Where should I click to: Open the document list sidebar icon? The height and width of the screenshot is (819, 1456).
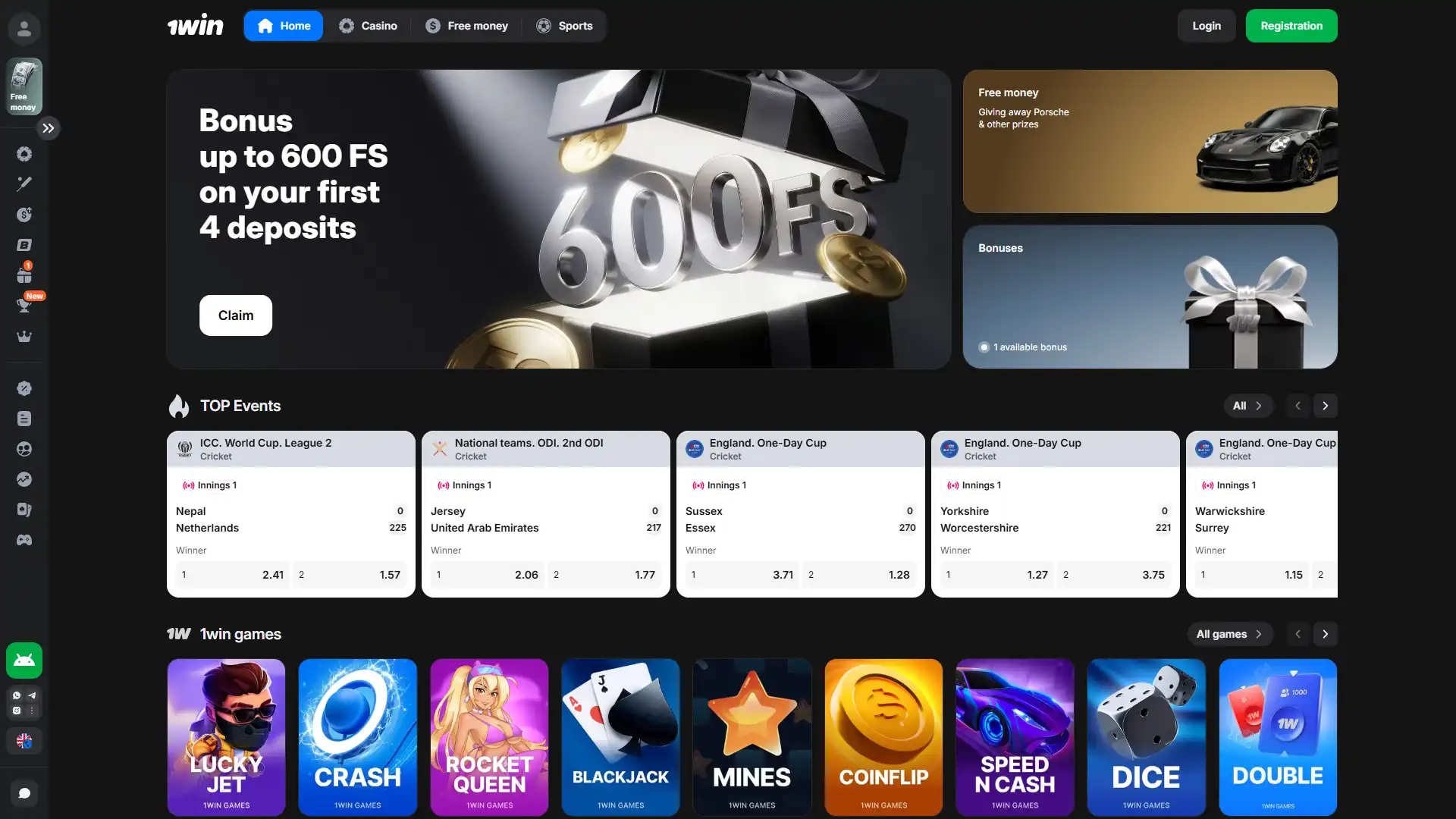(24, 419)
